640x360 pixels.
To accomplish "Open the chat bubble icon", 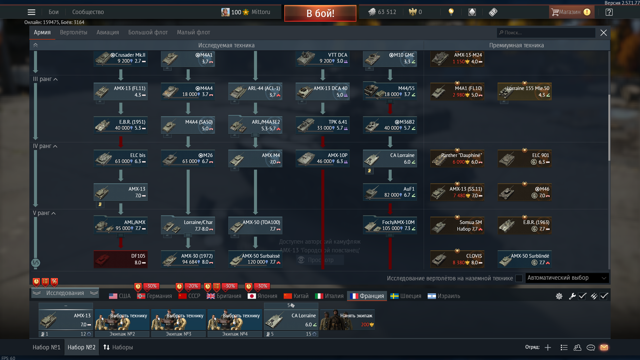I will coord(591,347).
